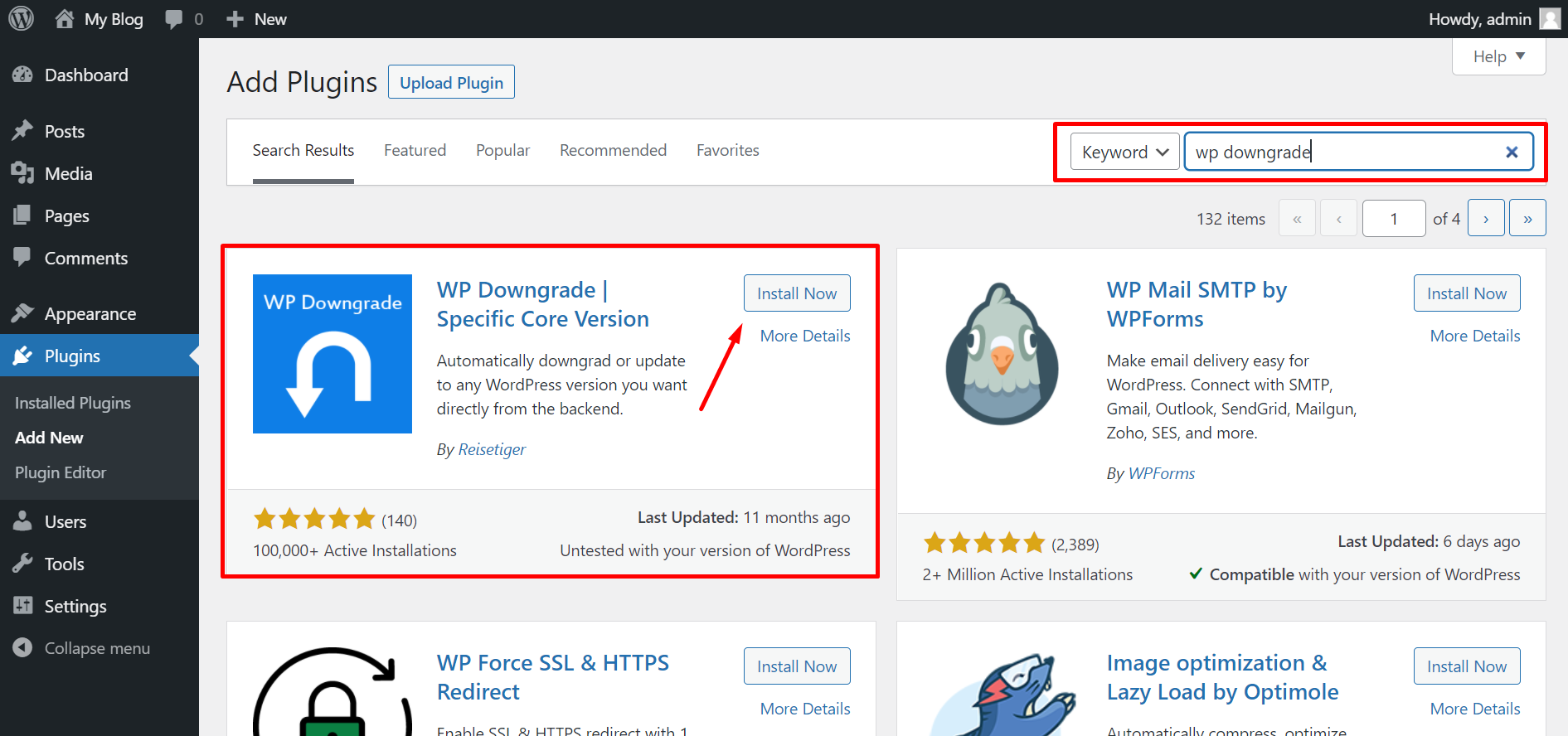Switch to the Recommended tab
The image size is (1568, 736).
[x=613, y=150]
